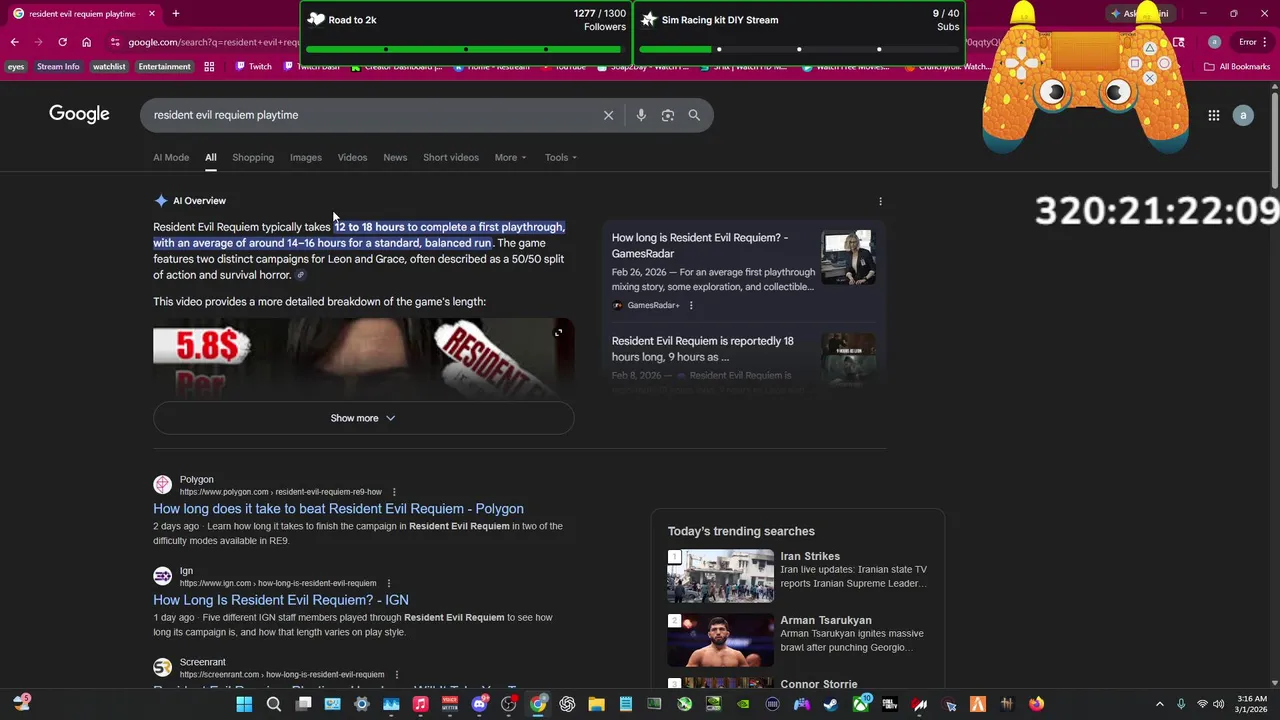Open the Entertainment bookmark folder
Screen dimensions: 1280x720
164,67
